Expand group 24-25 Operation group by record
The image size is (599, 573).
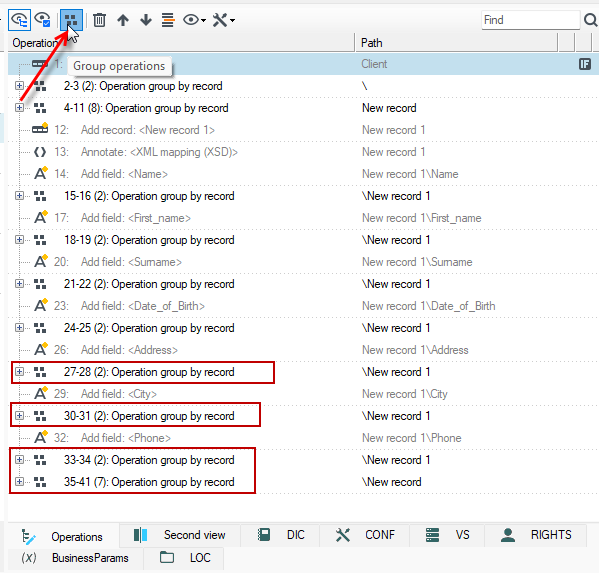19,327
